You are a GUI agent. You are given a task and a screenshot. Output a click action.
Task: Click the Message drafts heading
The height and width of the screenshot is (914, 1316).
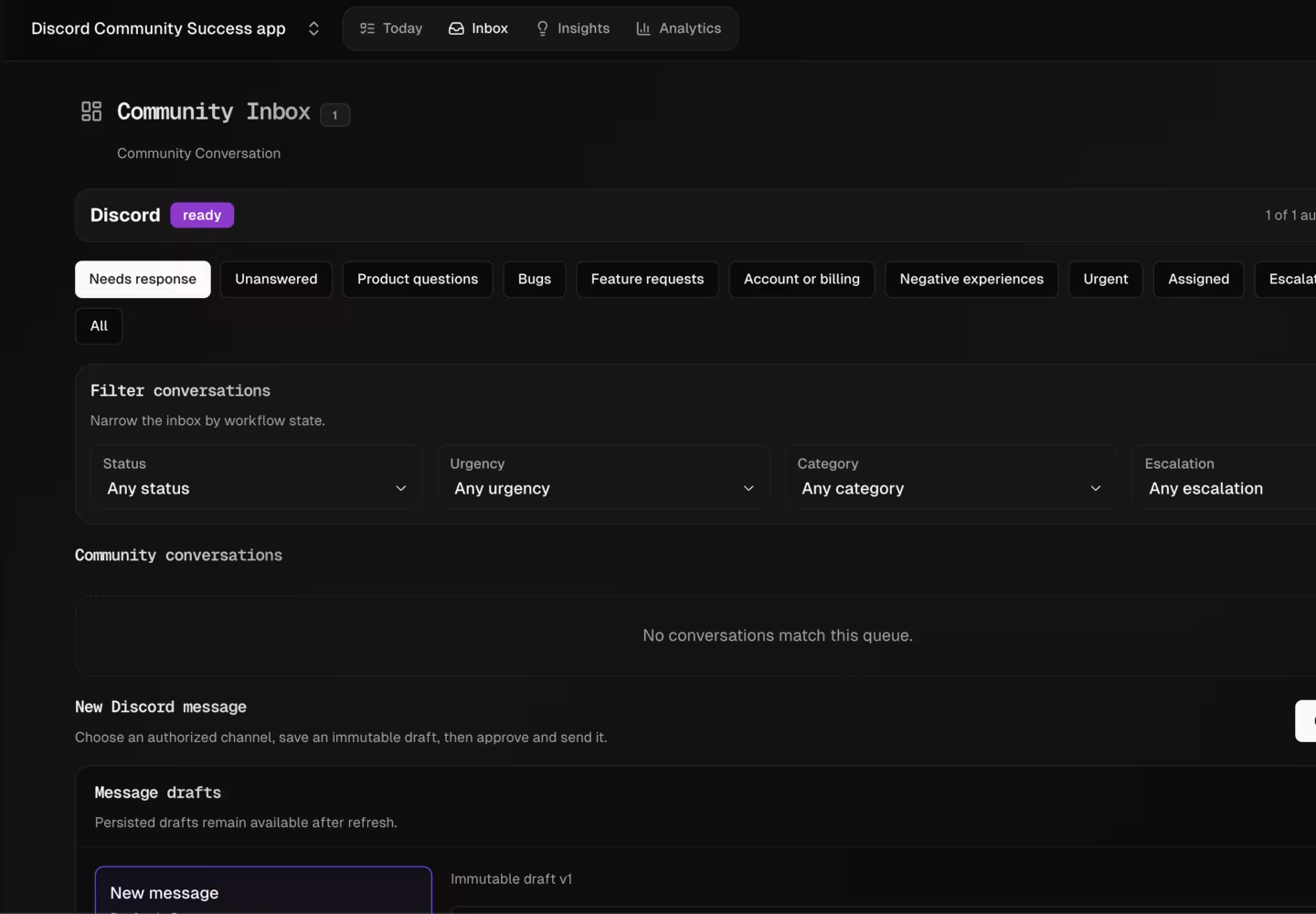point(158,793)
